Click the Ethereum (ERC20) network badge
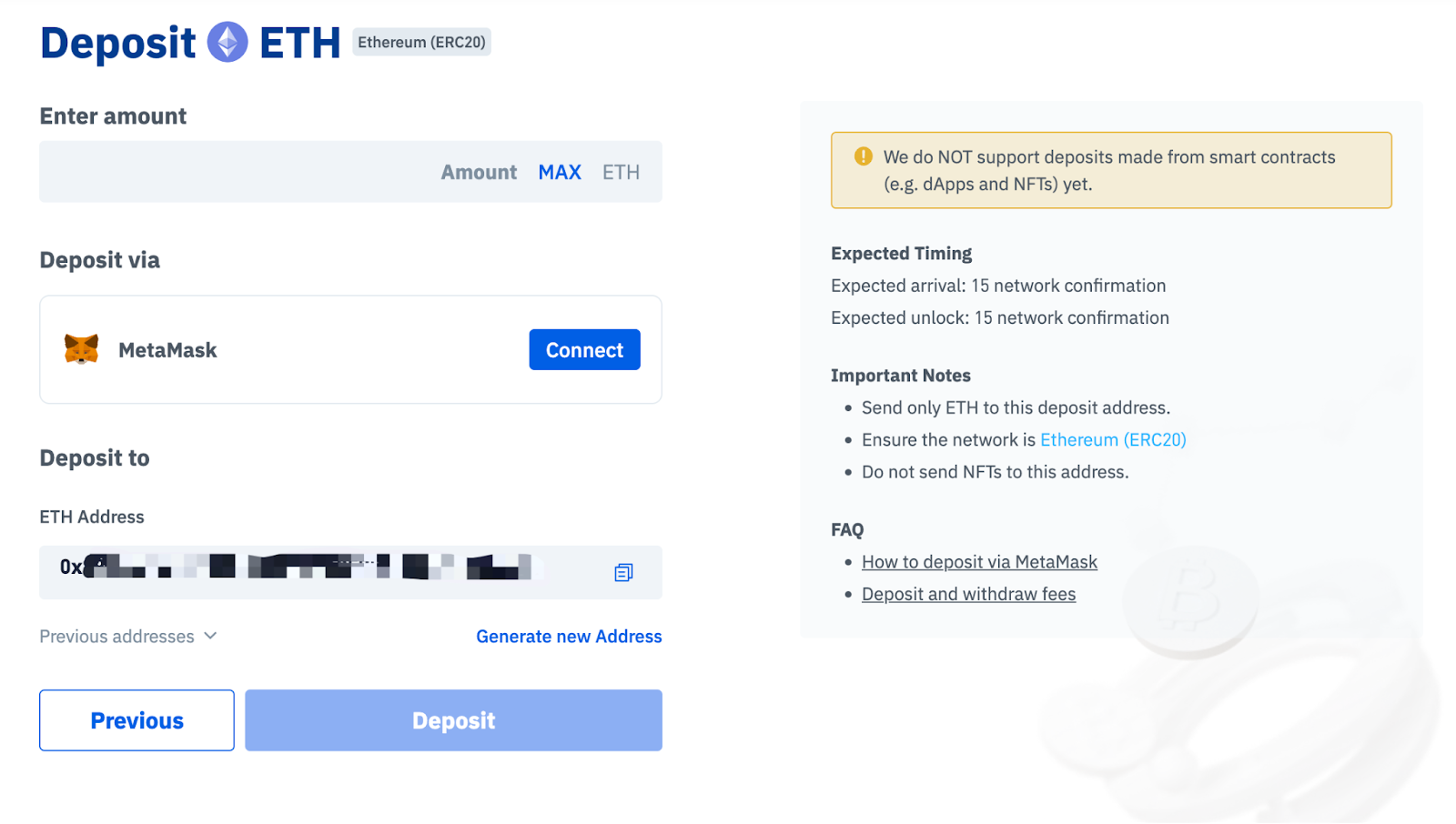1456x824 pixels. (421, 42)
